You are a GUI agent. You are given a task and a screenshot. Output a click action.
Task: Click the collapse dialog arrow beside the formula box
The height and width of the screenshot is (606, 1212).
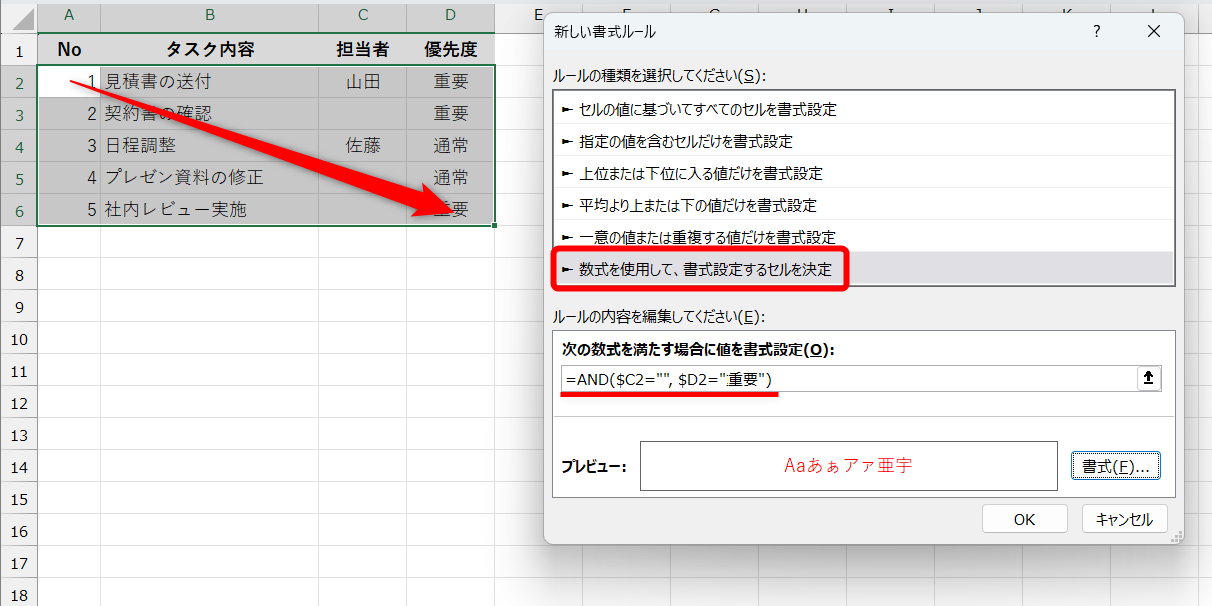1147,378
